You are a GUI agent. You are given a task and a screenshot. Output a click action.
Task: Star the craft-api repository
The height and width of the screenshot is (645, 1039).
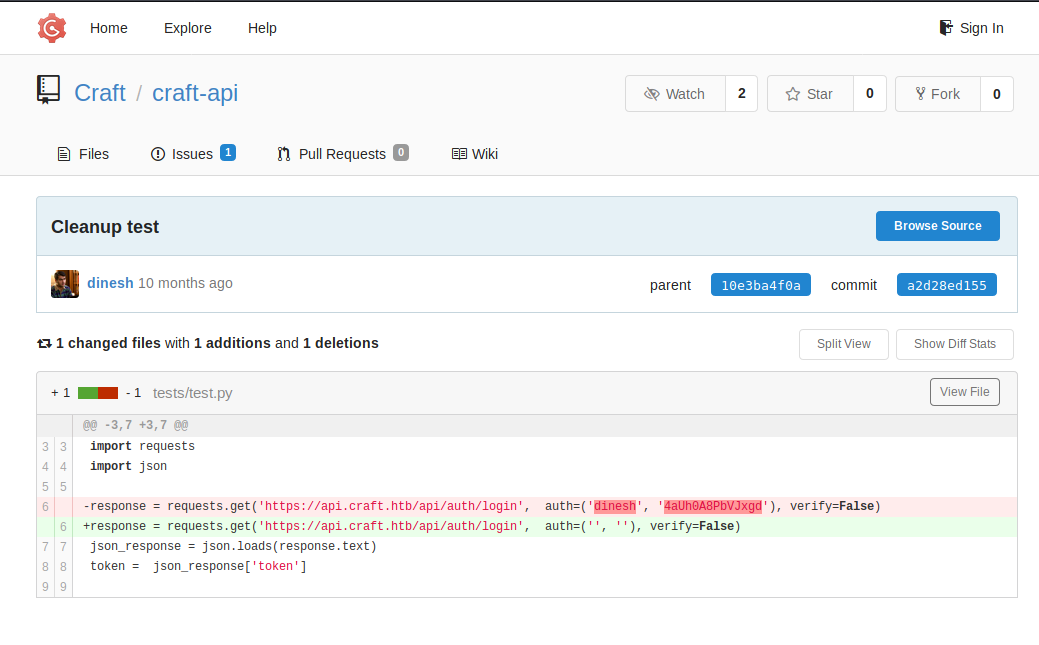coord(810,94)
